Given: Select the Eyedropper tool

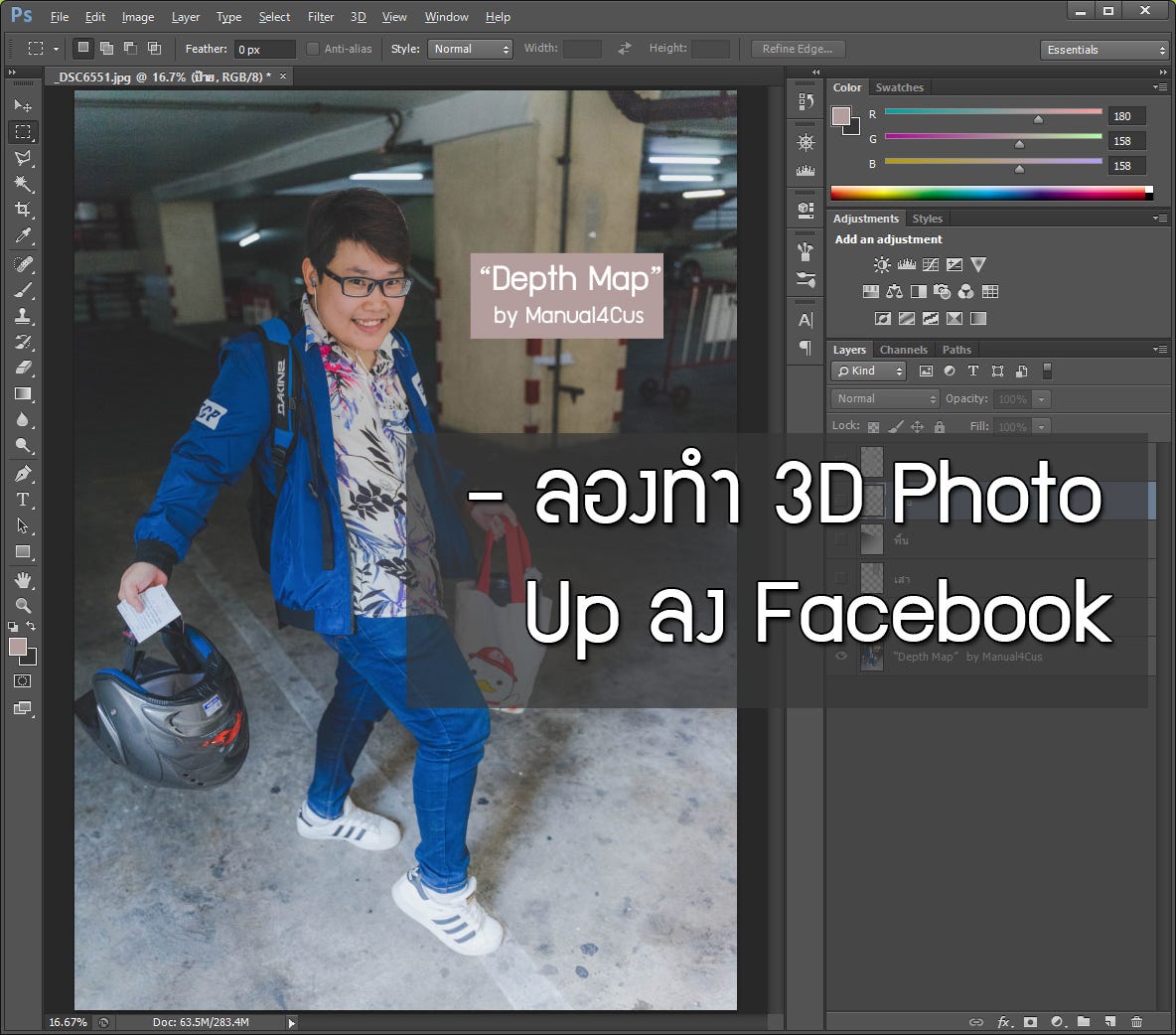Looking at the screenshot, I should point(23,235).
